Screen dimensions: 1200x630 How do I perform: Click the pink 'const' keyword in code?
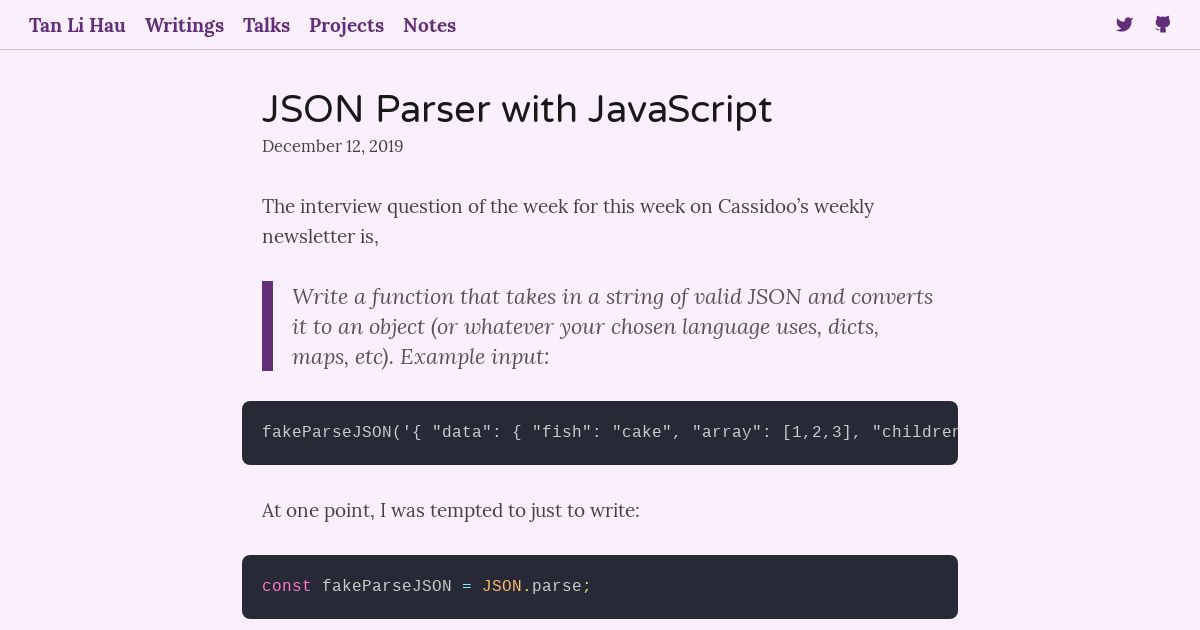(x=286, y=587)
